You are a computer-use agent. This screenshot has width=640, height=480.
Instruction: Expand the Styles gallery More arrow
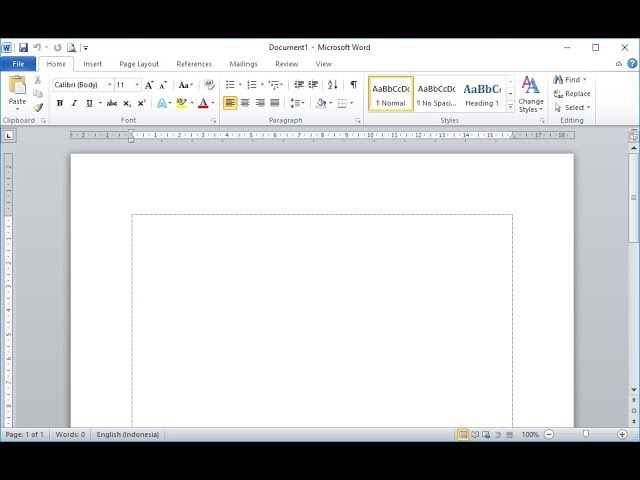point(510,107)
